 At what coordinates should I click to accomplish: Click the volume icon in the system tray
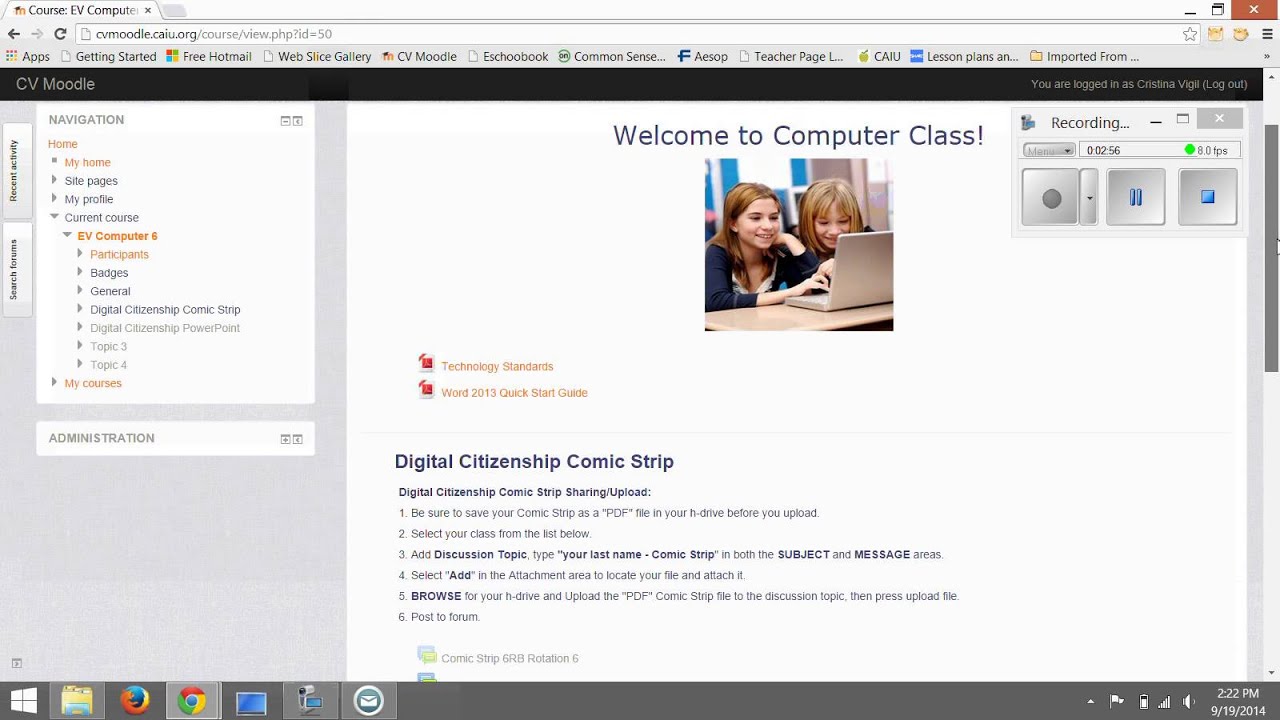pos(1189,701)
